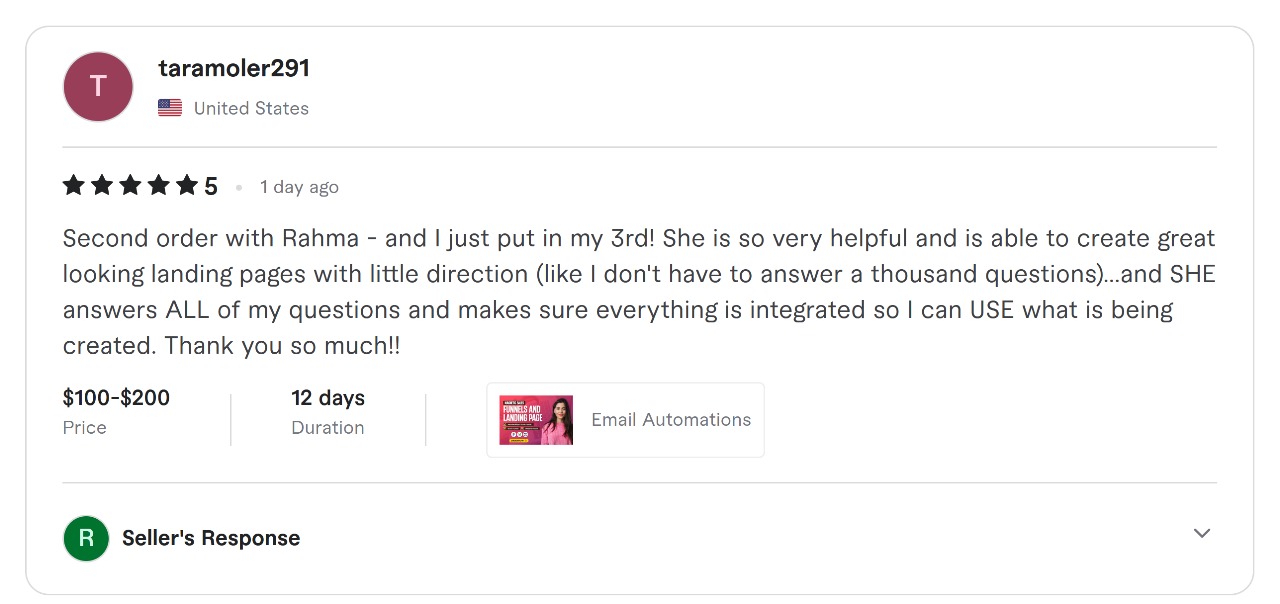
Task: Click the 12 days duration value
Action: coord(328,398)
